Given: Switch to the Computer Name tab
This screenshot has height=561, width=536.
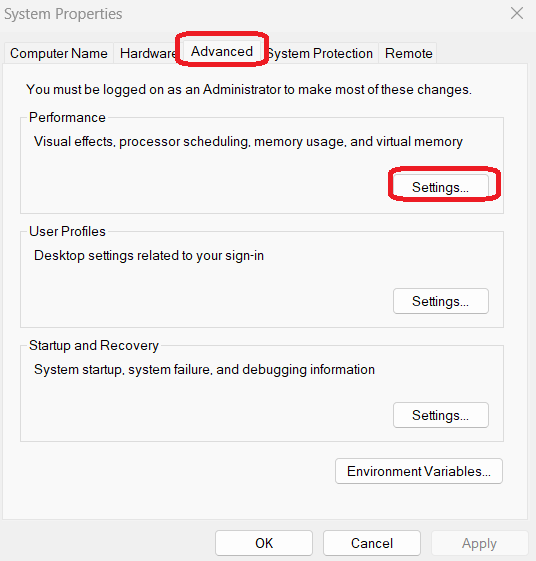Looking at the screenshot, I should pos(59,53).
